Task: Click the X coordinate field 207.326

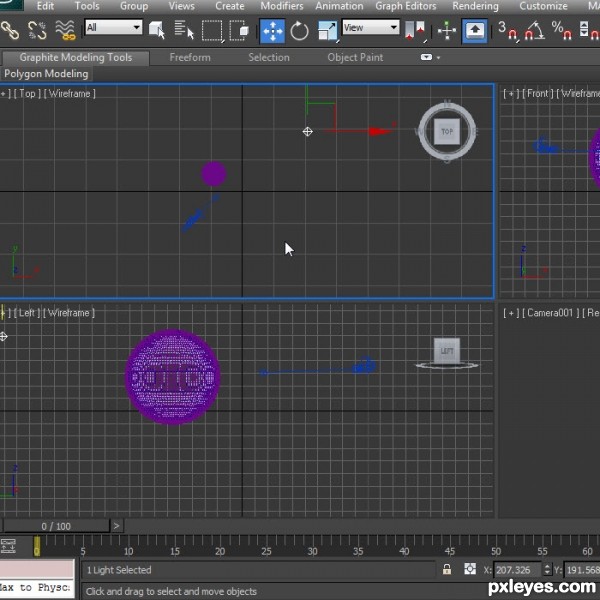Action: point(517,570)
